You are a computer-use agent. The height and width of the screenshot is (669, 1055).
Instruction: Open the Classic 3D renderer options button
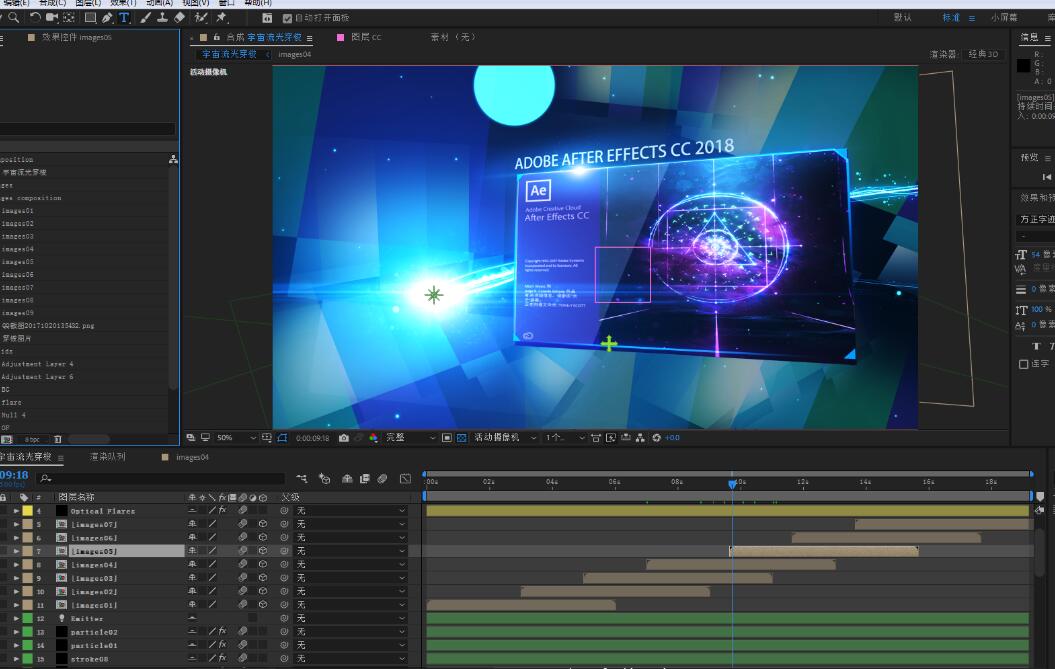983,55
